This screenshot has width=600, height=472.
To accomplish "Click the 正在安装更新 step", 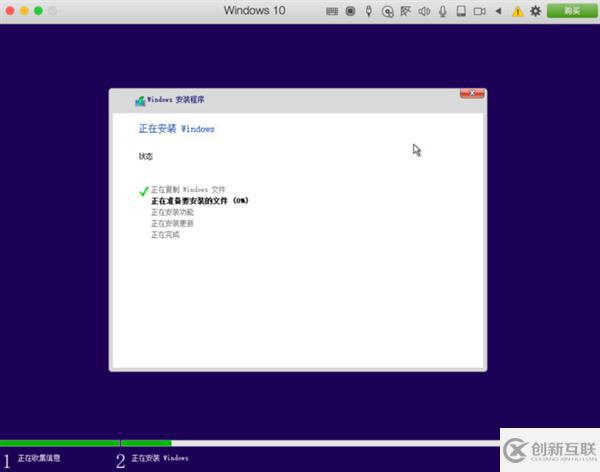I will click(173, 223).
